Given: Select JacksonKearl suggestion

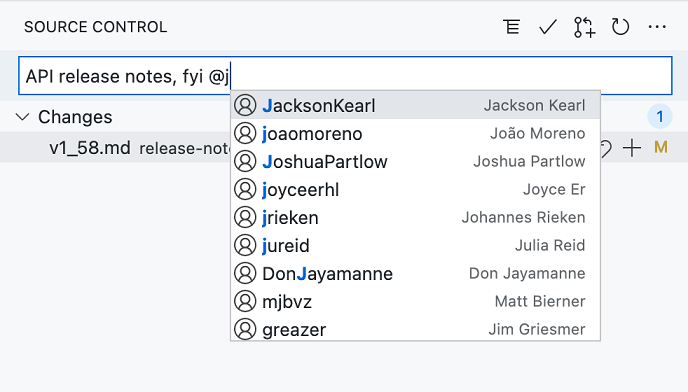Looking at the screenshot, I should click(x=415, y=105).
